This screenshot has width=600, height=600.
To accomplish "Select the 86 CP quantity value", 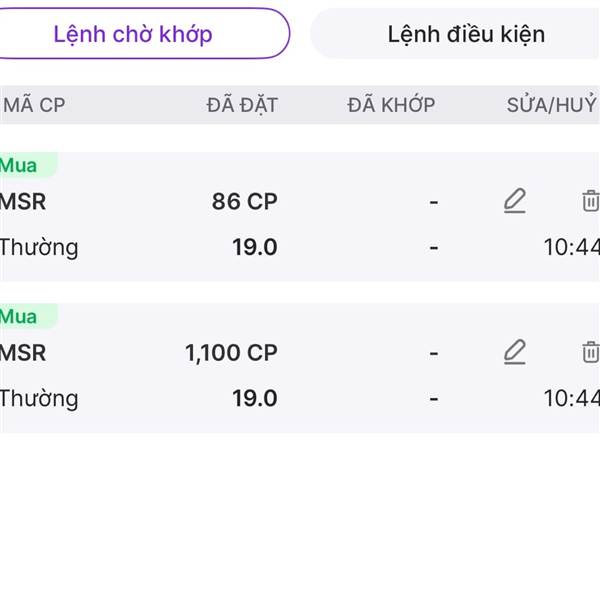I will coord(245,201).
